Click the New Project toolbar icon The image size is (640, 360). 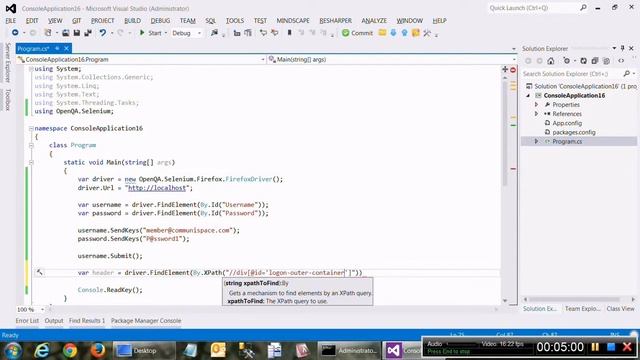click(48, 33)
